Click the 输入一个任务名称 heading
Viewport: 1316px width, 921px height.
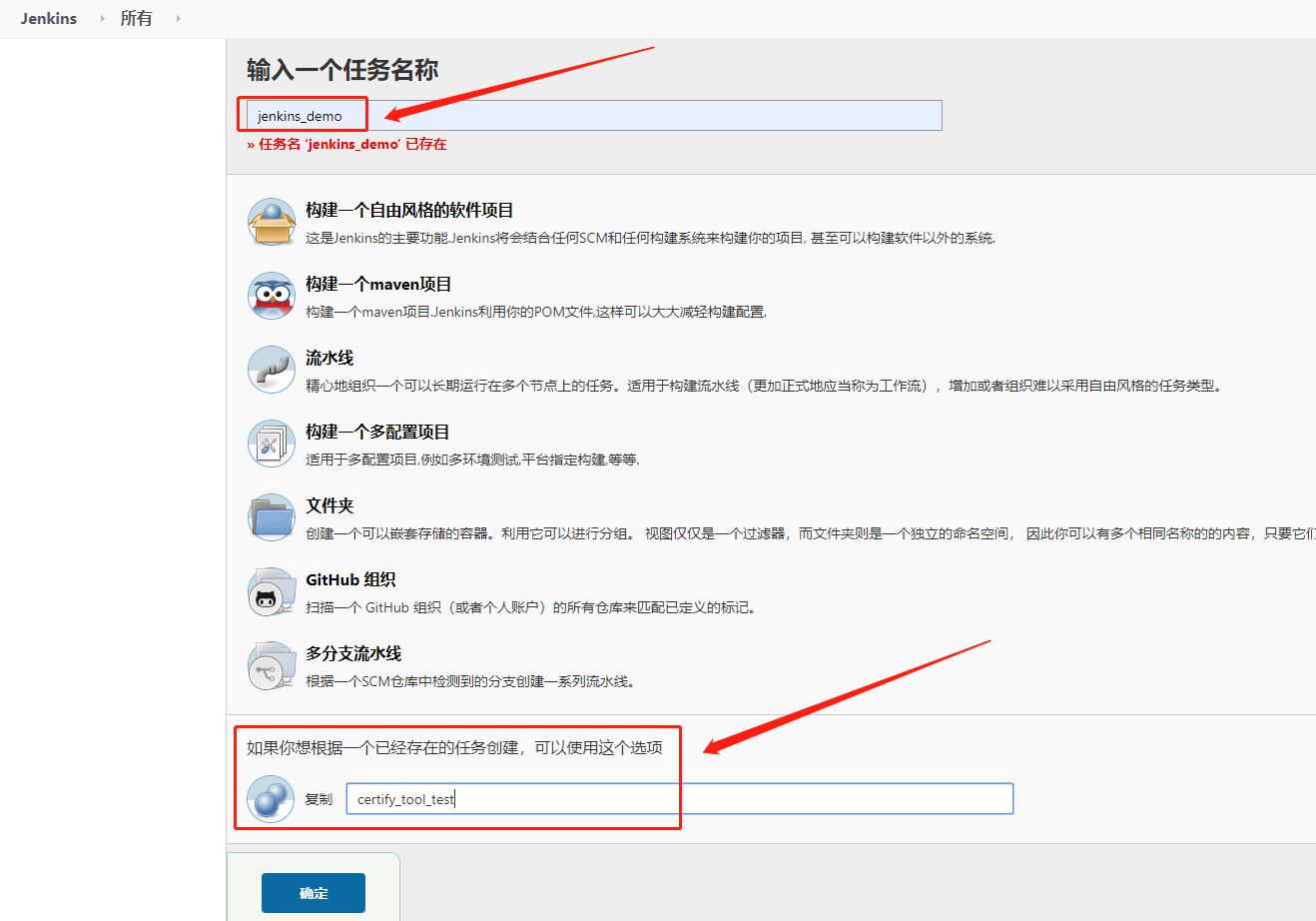click(x=342, y=70)
